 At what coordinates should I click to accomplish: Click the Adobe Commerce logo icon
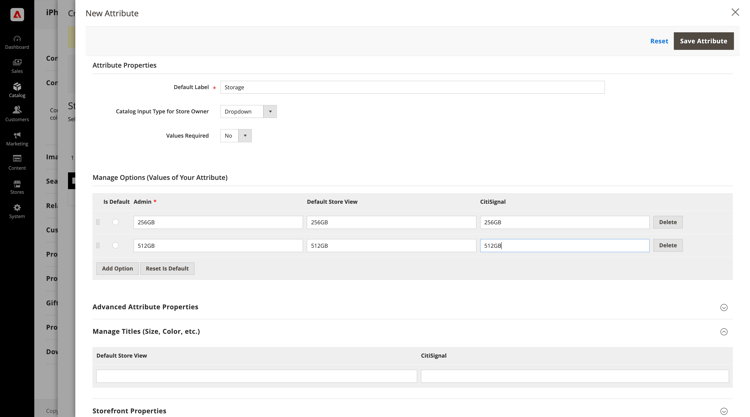[17, 15]
